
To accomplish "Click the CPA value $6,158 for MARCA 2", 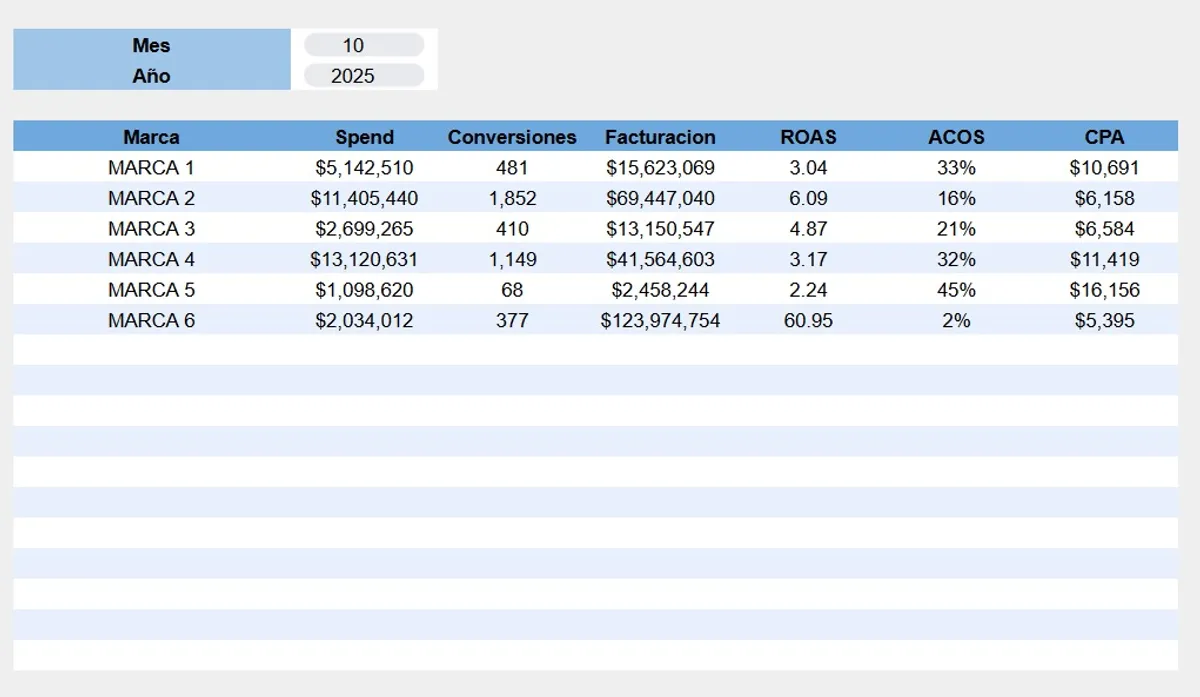I will (x=1106, y=198).
